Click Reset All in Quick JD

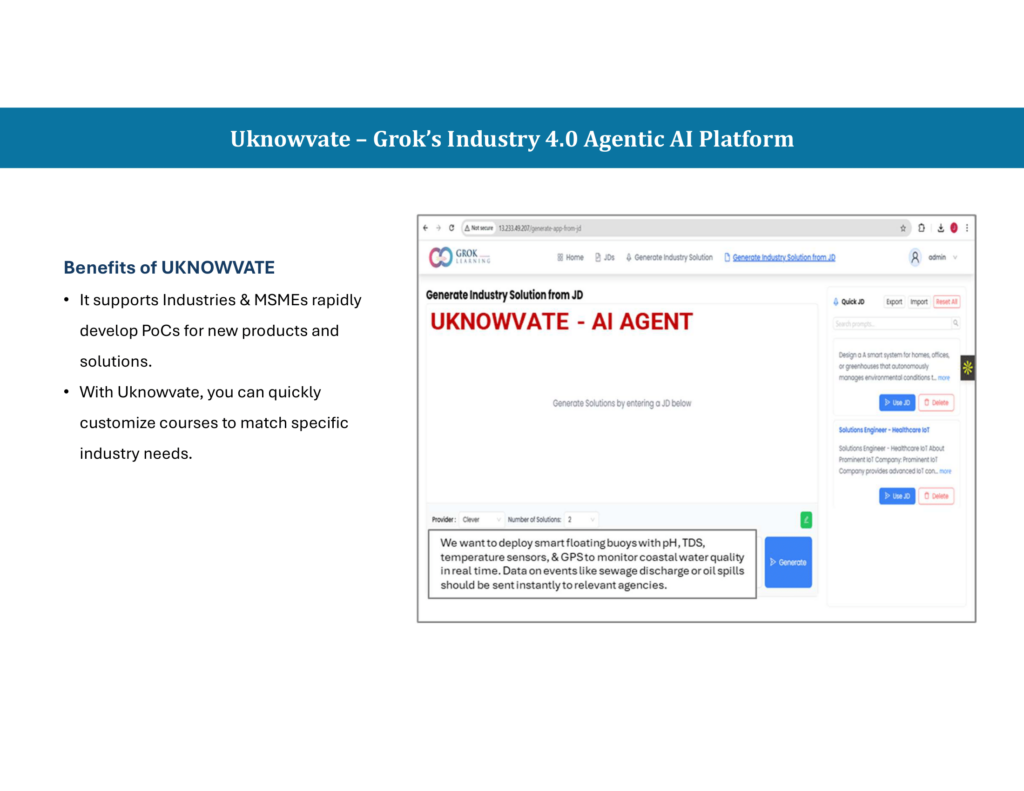tap(946, 301)
